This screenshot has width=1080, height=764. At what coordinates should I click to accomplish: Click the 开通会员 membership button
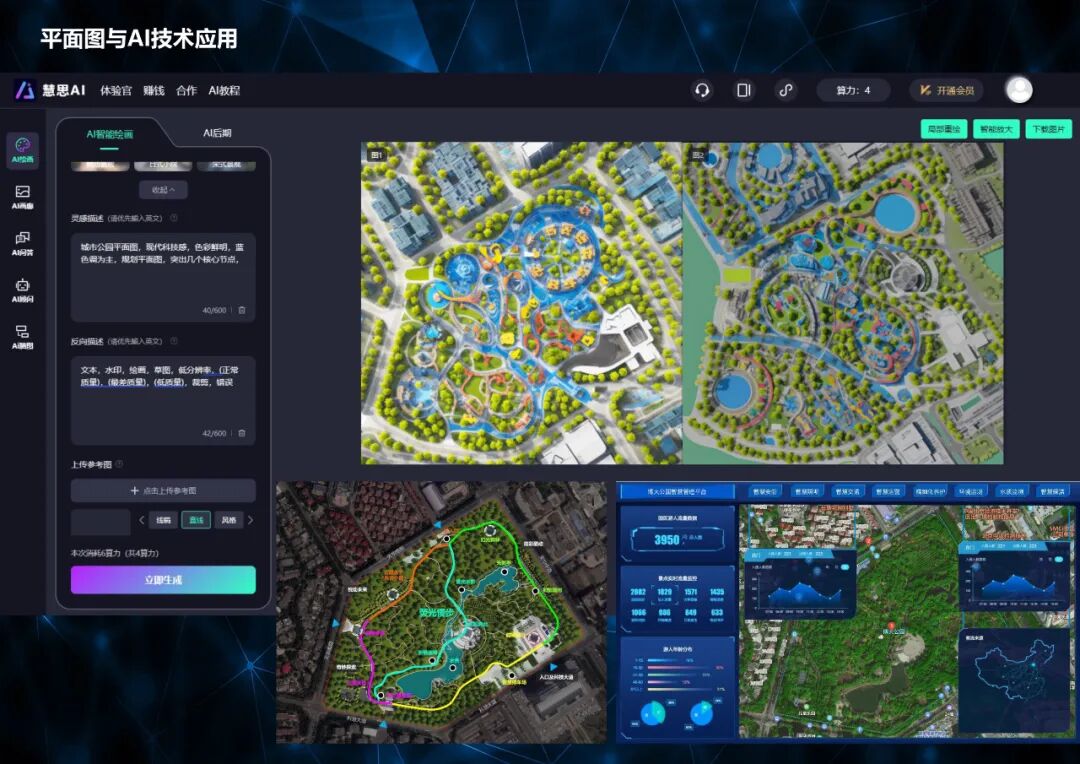[947, 90]
